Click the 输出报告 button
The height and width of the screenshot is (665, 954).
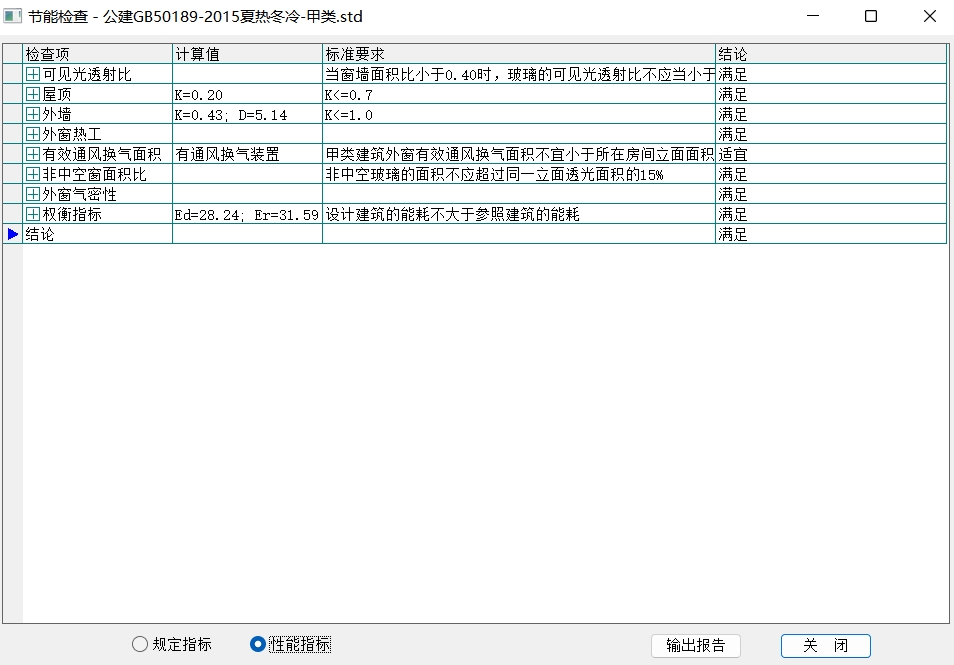(x=696, y=645)
